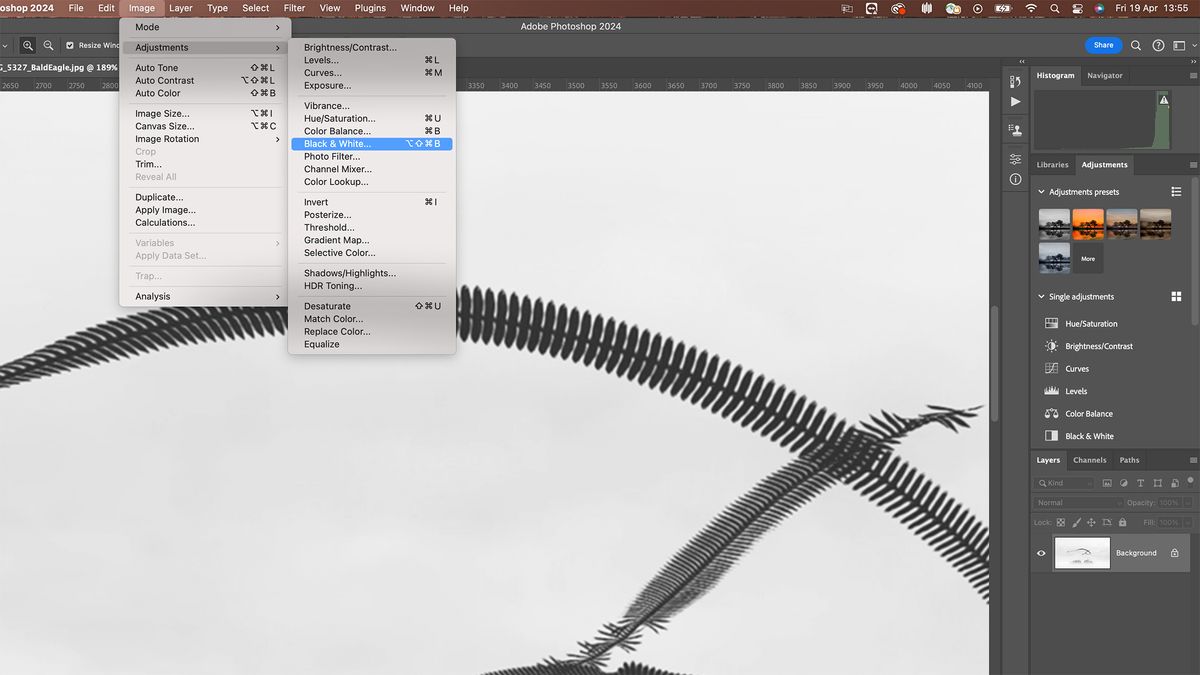Click the Background layer thumbnail

tap(1082, 553)
